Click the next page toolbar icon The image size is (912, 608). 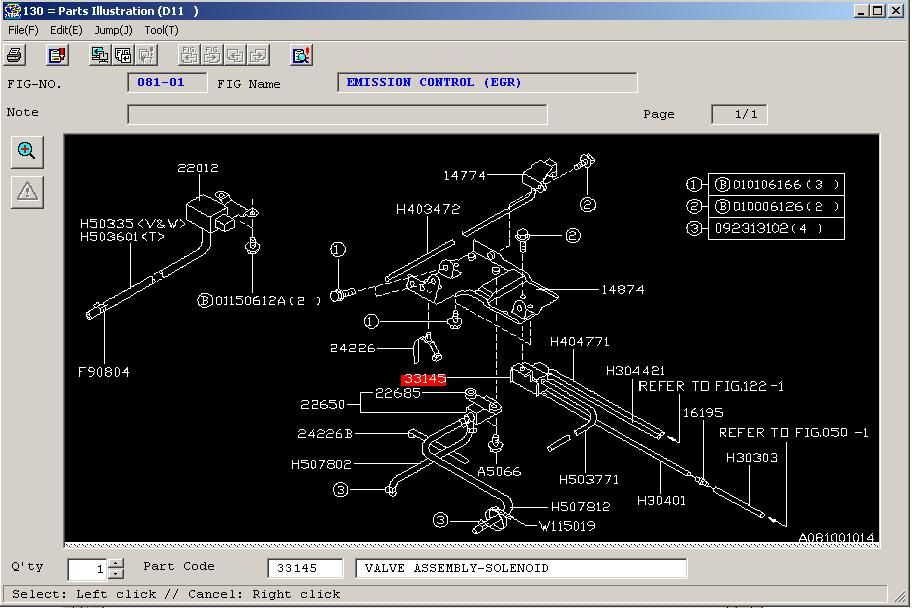click(x=258, y=55)
